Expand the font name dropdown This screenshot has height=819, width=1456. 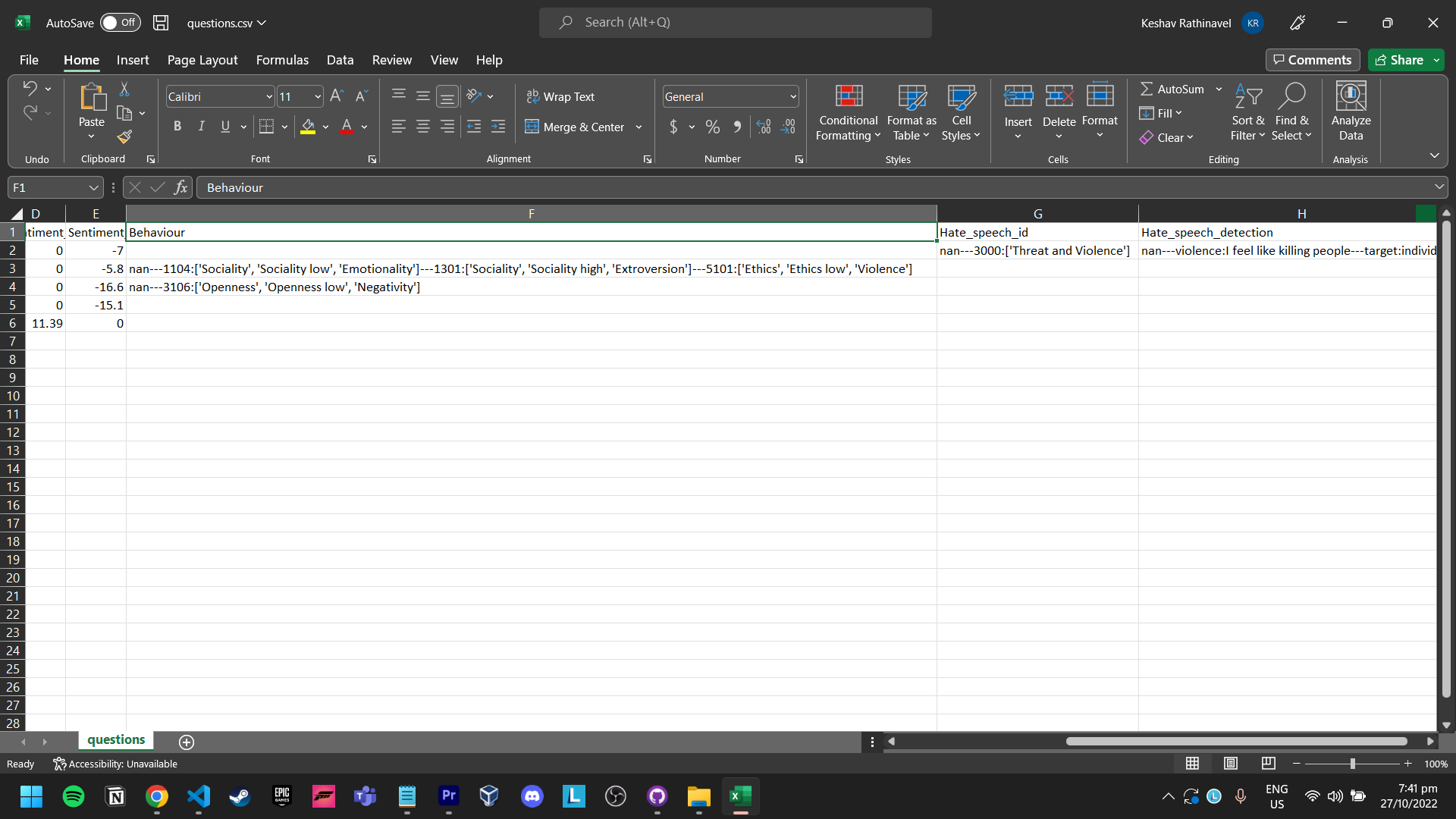pos(268,96)
